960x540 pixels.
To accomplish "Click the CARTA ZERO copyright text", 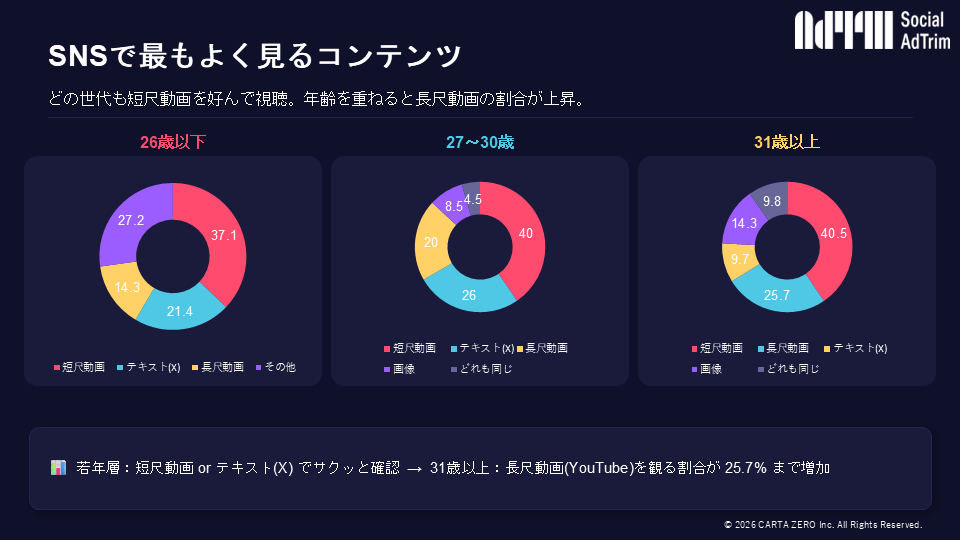I will [823, 525].
